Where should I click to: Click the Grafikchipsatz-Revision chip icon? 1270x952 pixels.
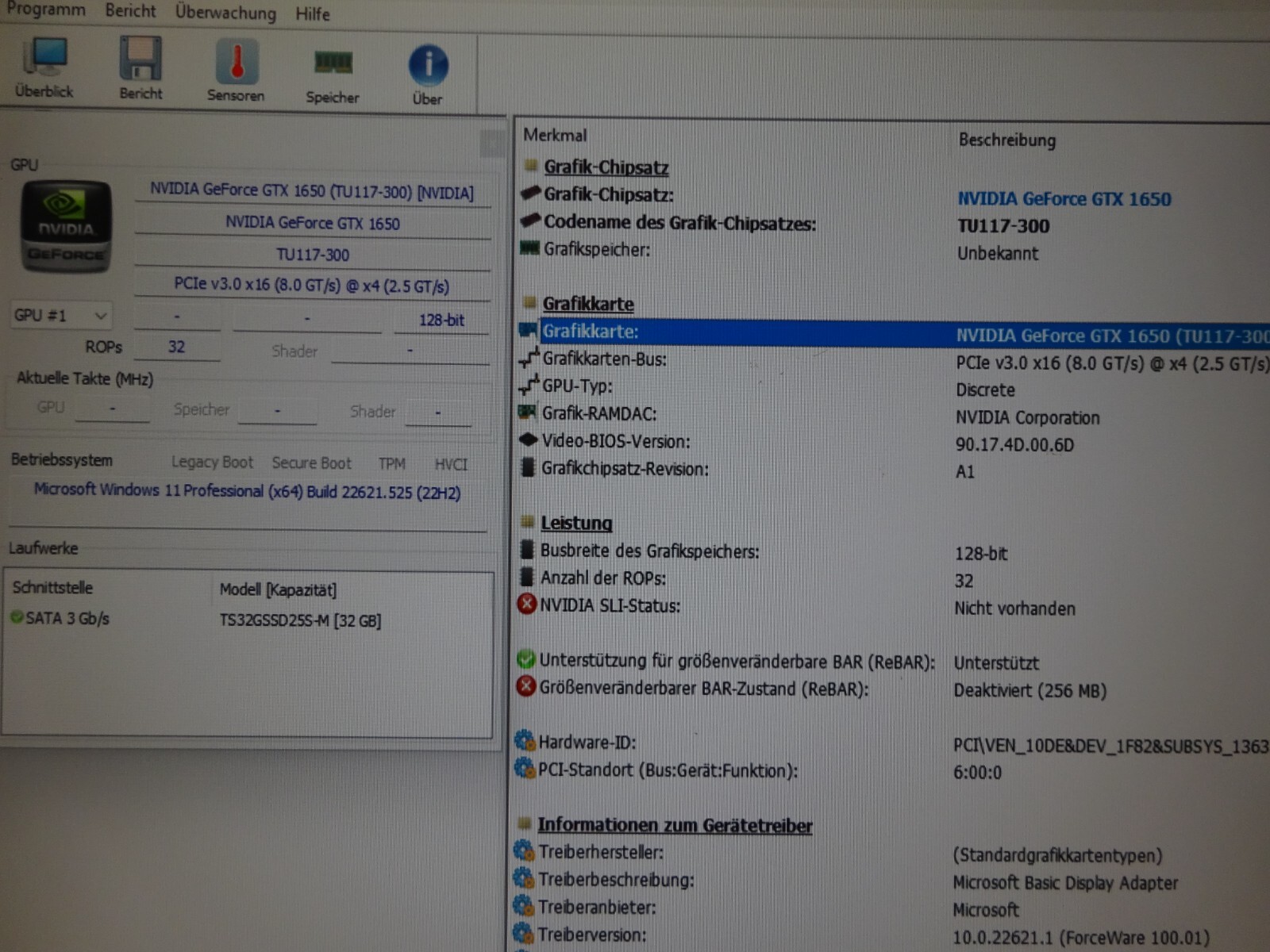click(527, 467)
